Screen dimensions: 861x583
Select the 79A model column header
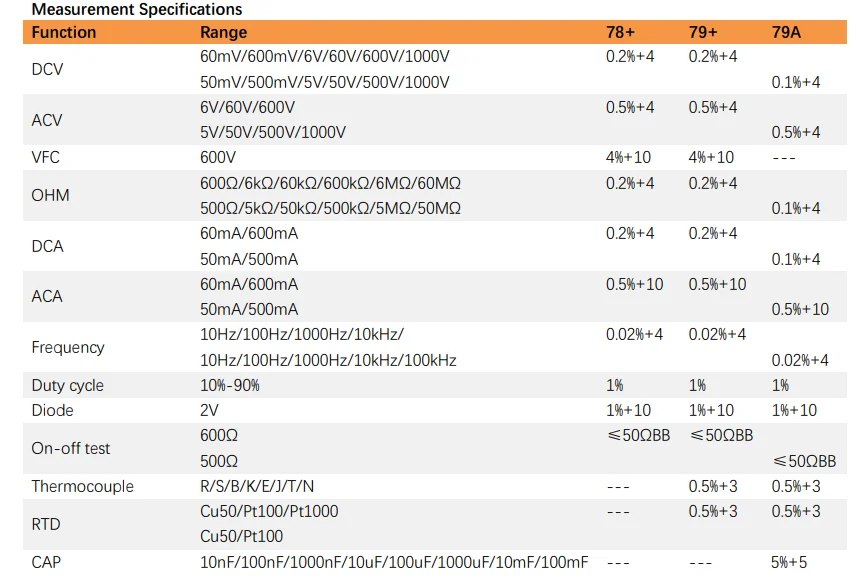pyautogui.click(x=786, y=32)
